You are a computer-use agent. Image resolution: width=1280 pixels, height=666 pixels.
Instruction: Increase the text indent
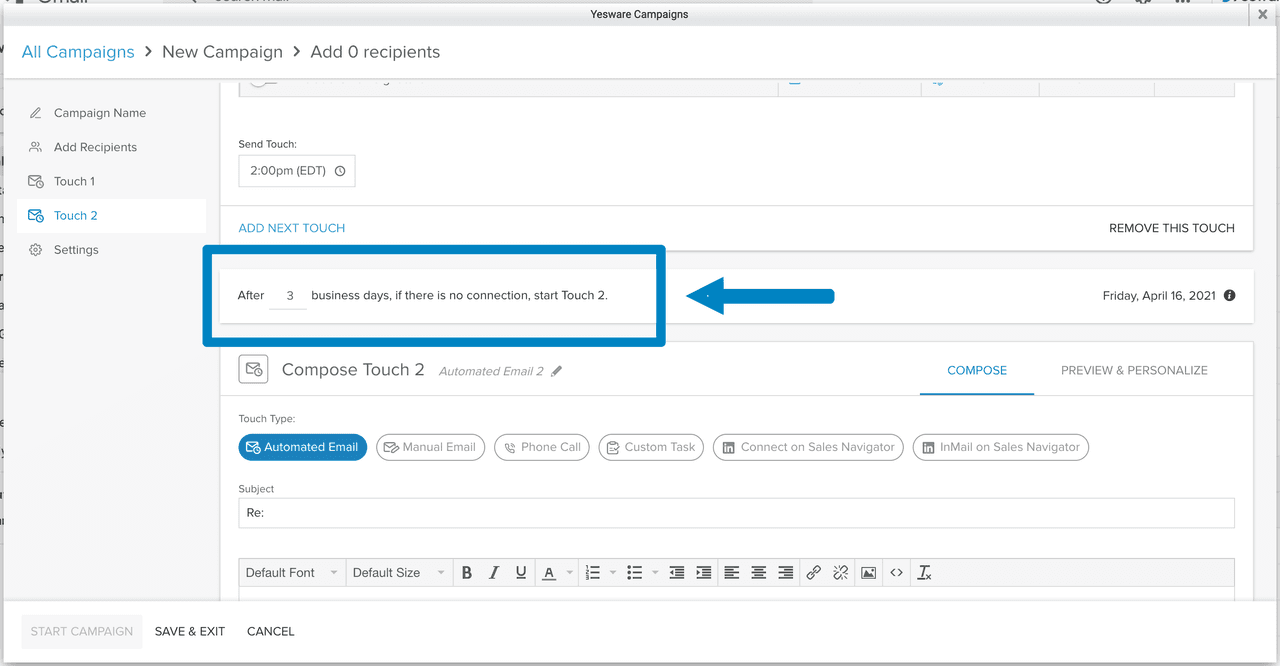coord(704,573)
